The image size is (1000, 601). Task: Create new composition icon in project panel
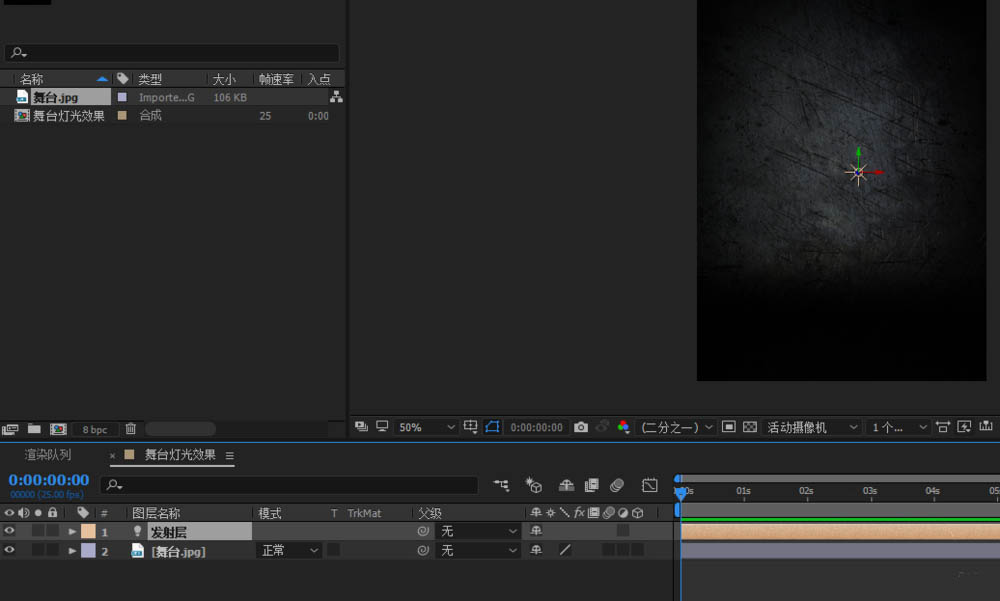pos(58,429)
